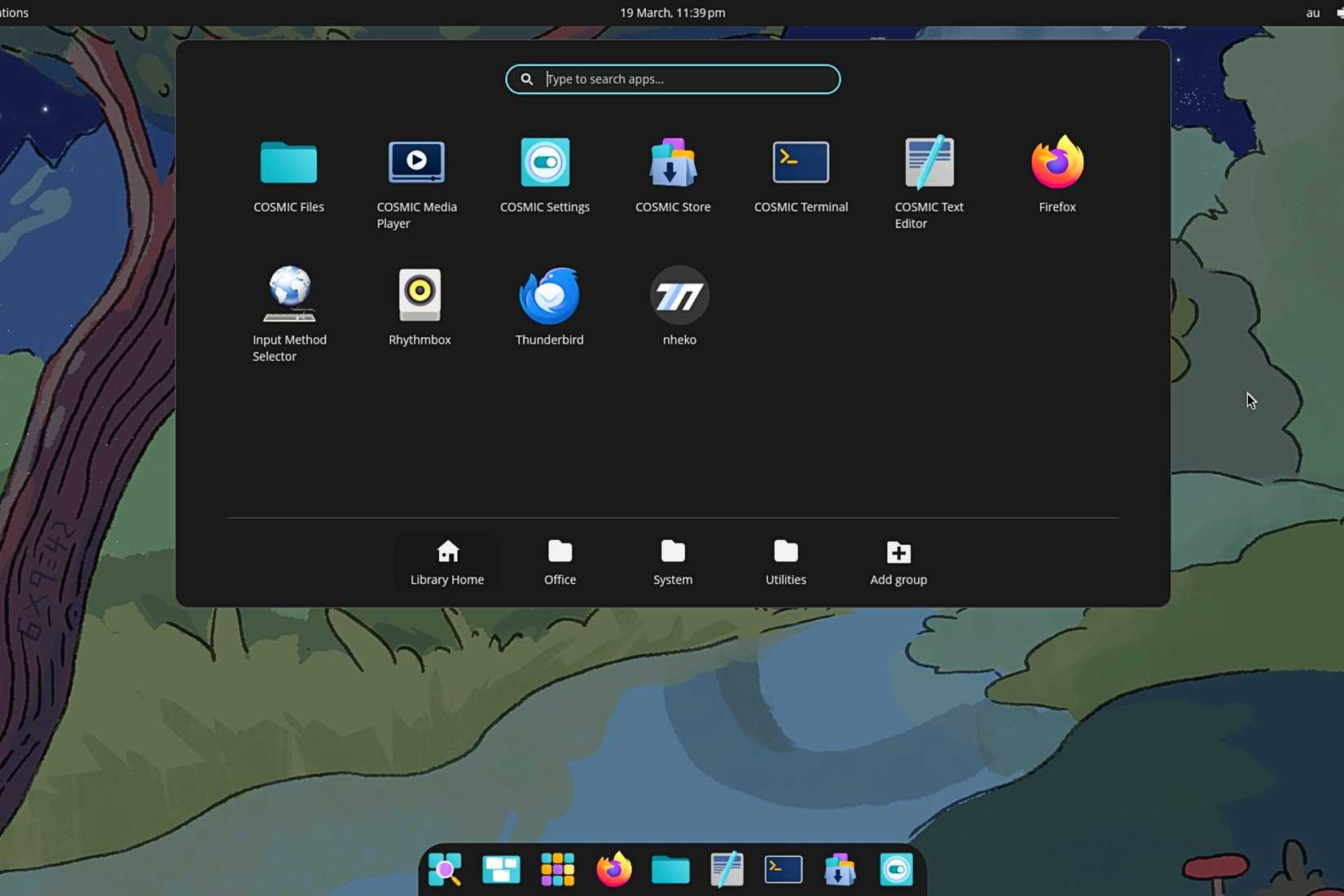Open COSMIC Settings in app grid

coord(544,174)
